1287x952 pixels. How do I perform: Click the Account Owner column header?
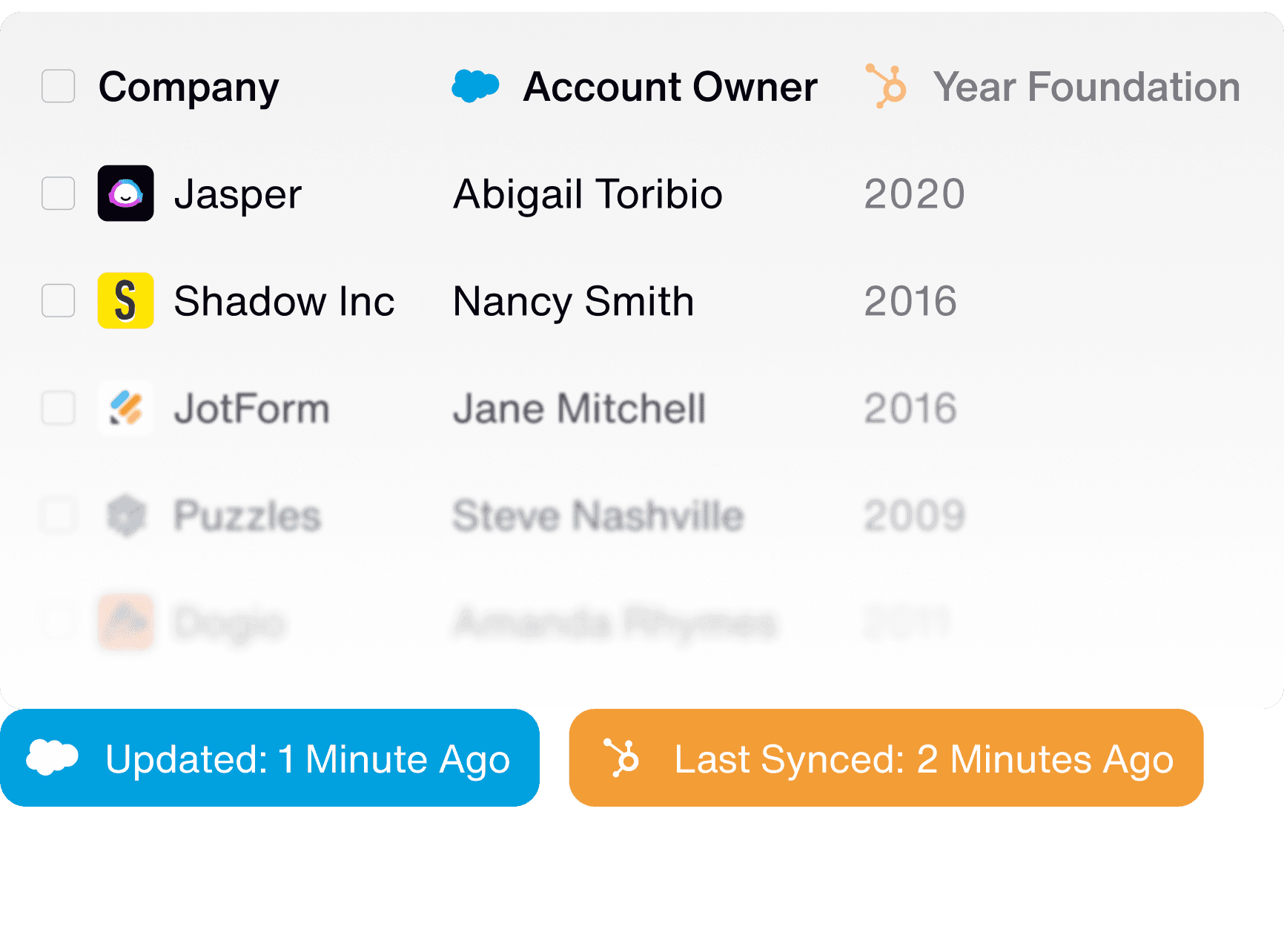click(669, 87)
